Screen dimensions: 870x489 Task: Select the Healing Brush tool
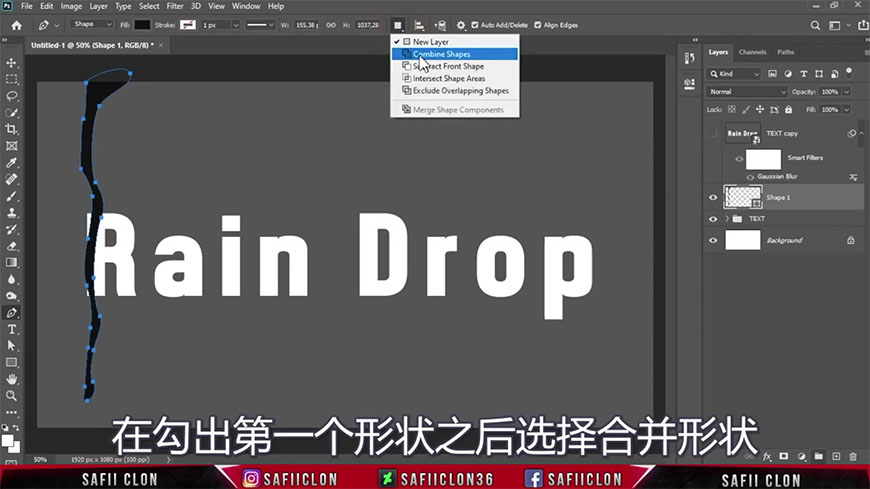(x=11, y=179)
